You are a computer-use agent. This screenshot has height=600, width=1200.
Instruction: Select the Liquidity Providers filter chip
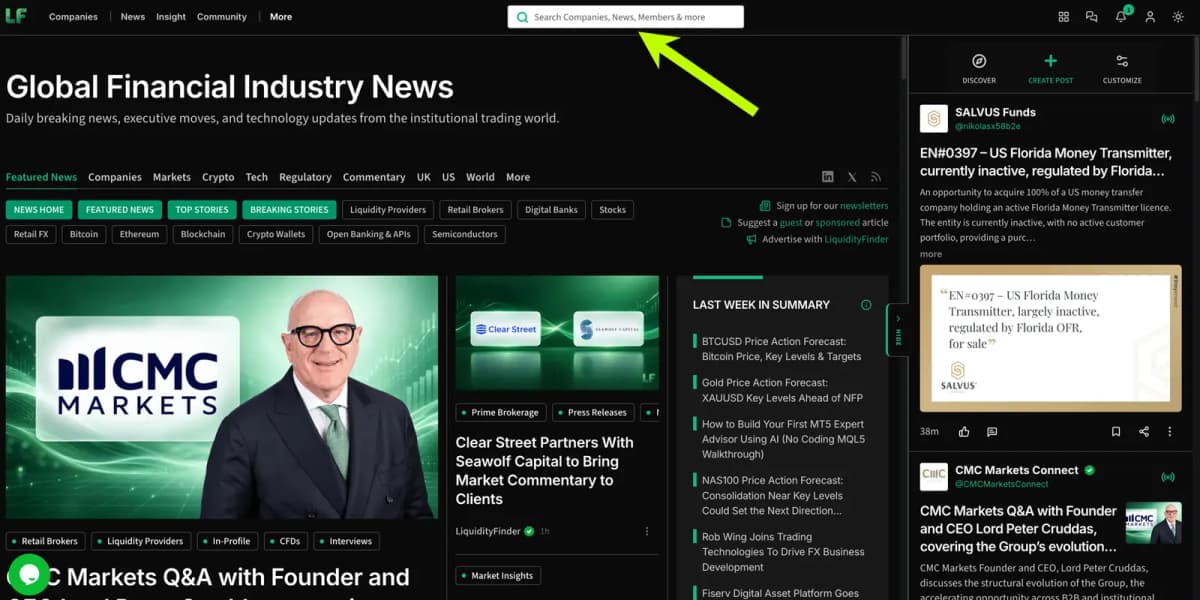tap(388, 210)
